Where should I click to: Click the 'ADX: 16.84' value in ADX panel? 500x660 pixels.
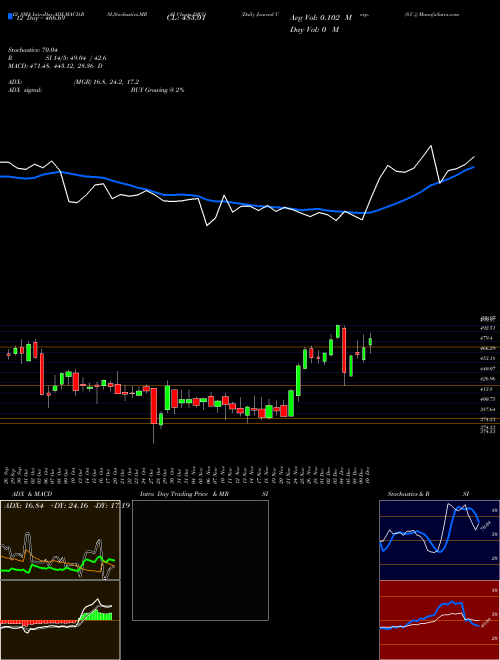click(22, 505)
